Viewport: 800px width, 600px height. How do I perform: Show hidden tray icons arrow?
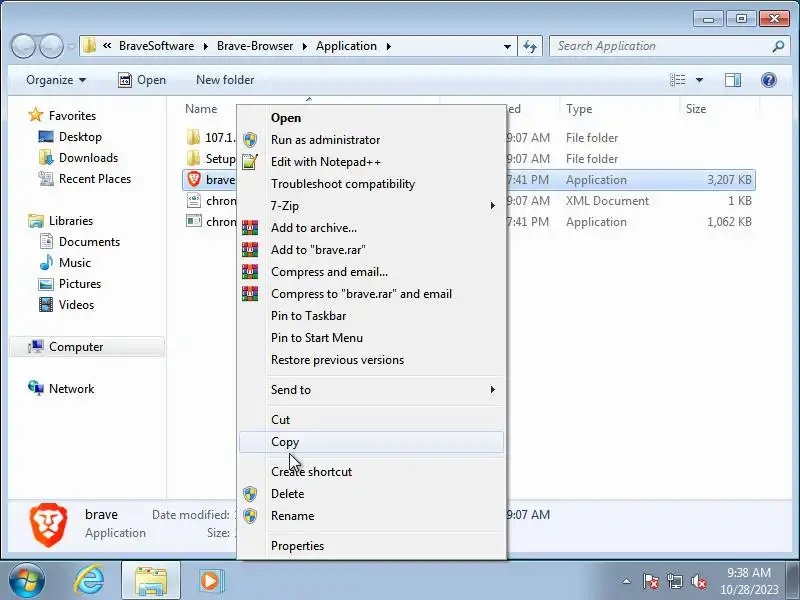click(627, 581)
